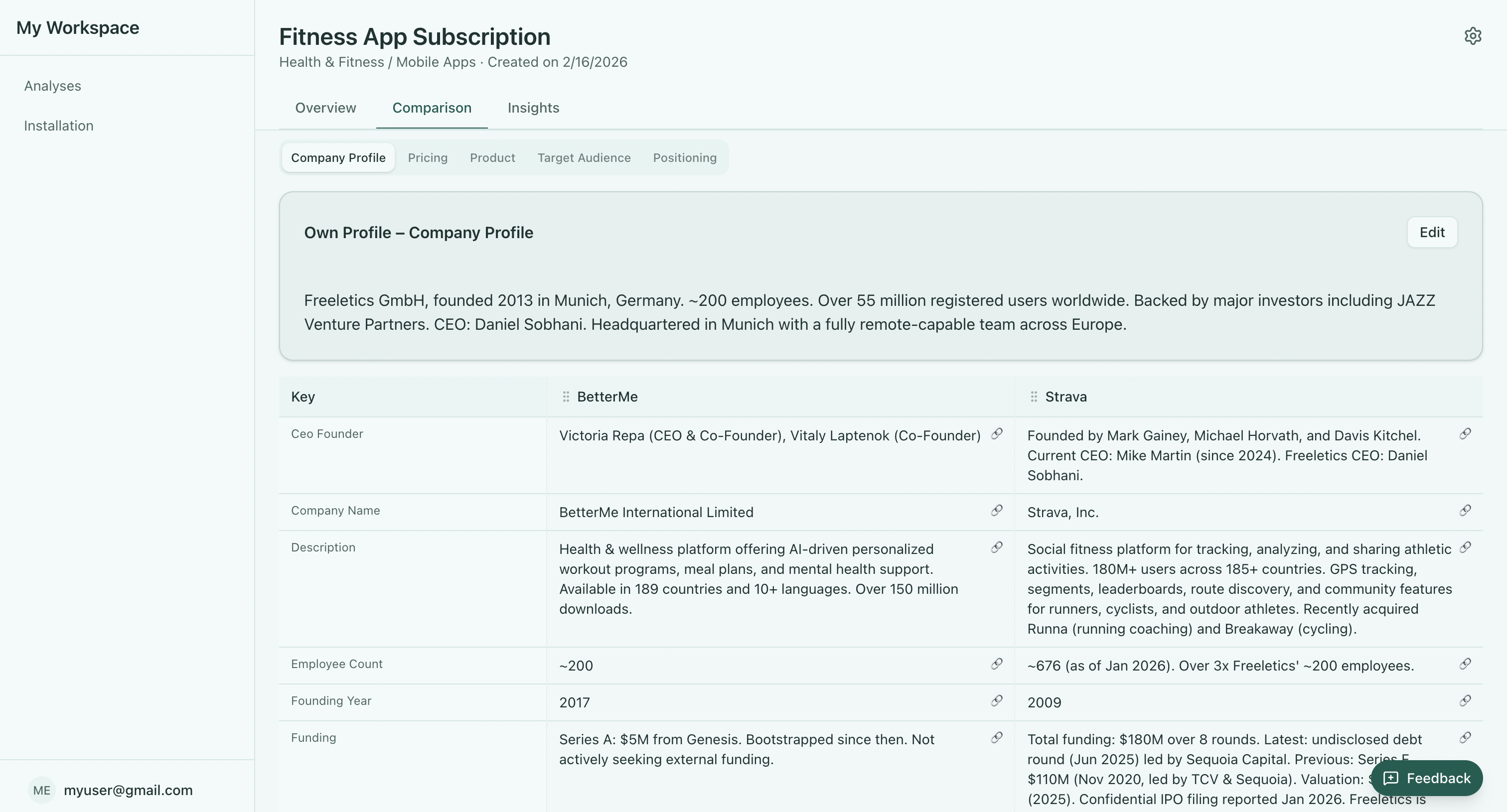Click link icon next to Strava Employee Count
This screenshot has width=1507, height=812.
click(x=1465, y=664)
